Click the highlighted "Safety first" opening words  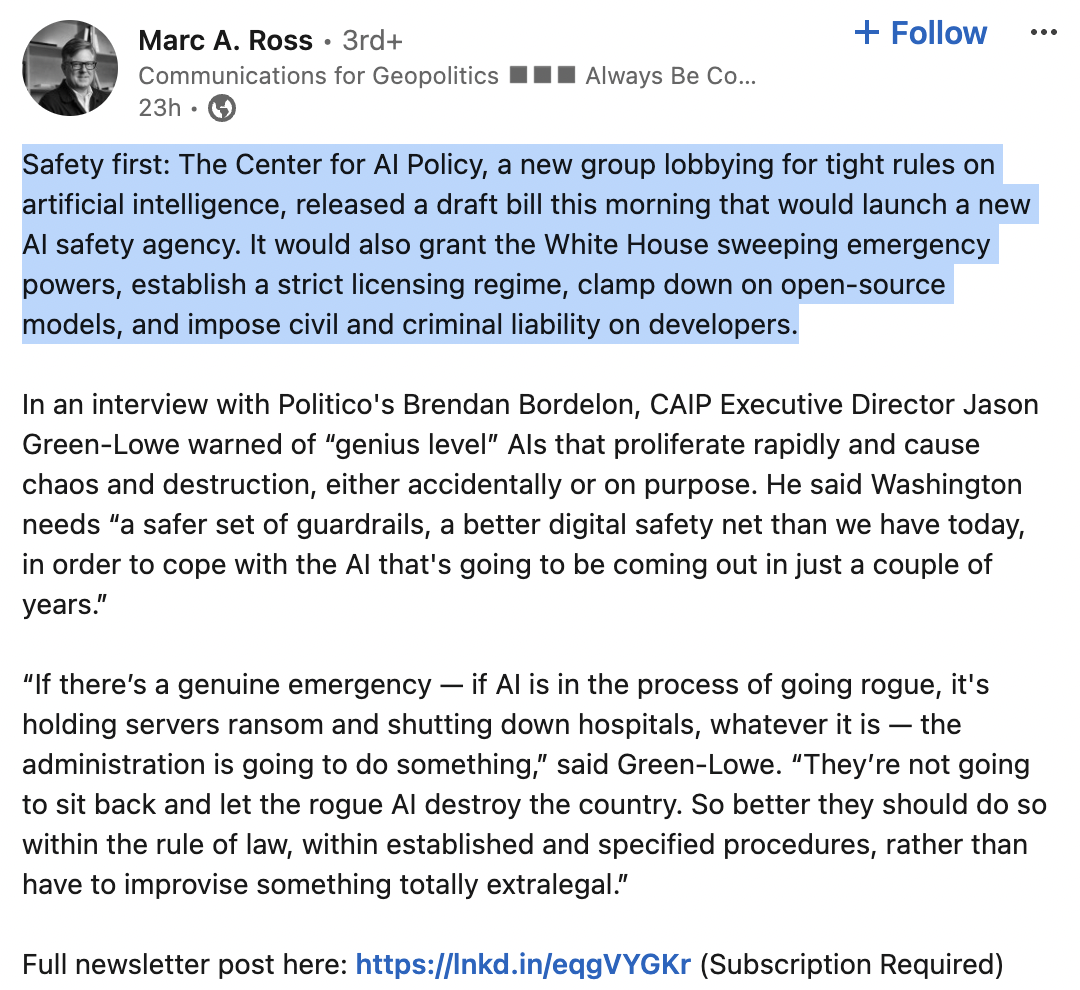click(86, 164)
